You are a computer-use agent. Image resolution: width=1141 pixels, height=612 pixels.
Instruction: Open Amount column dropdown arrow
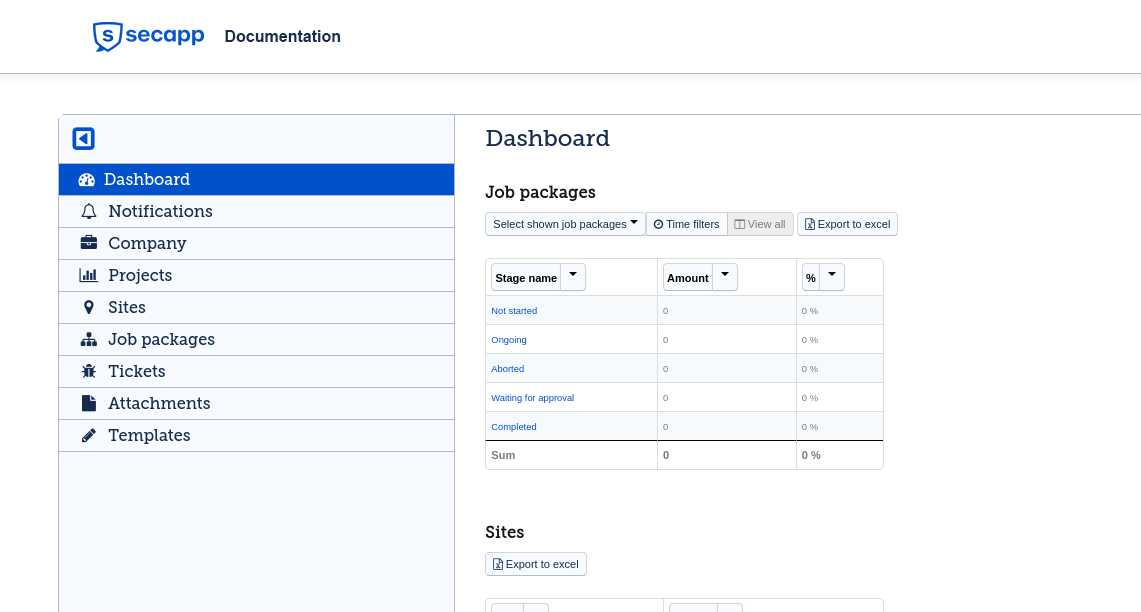725,277
